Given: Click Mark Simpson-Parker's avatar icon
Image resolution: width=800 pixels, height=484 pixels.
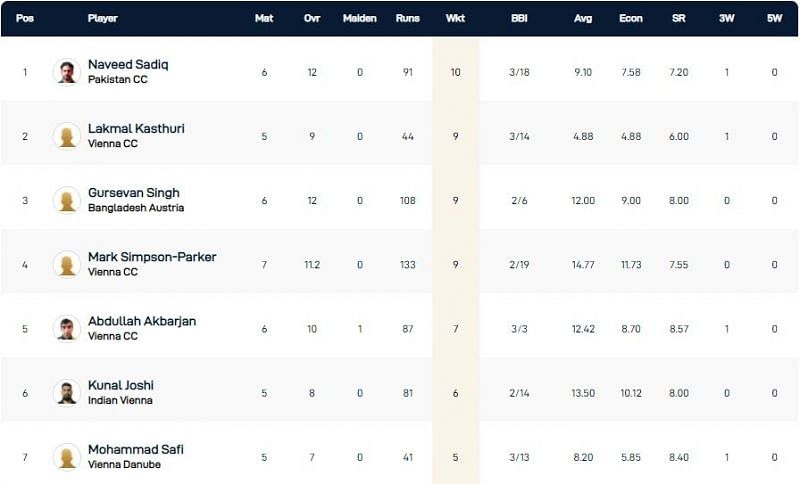Looking at the screenshot, I should (67, 264).
